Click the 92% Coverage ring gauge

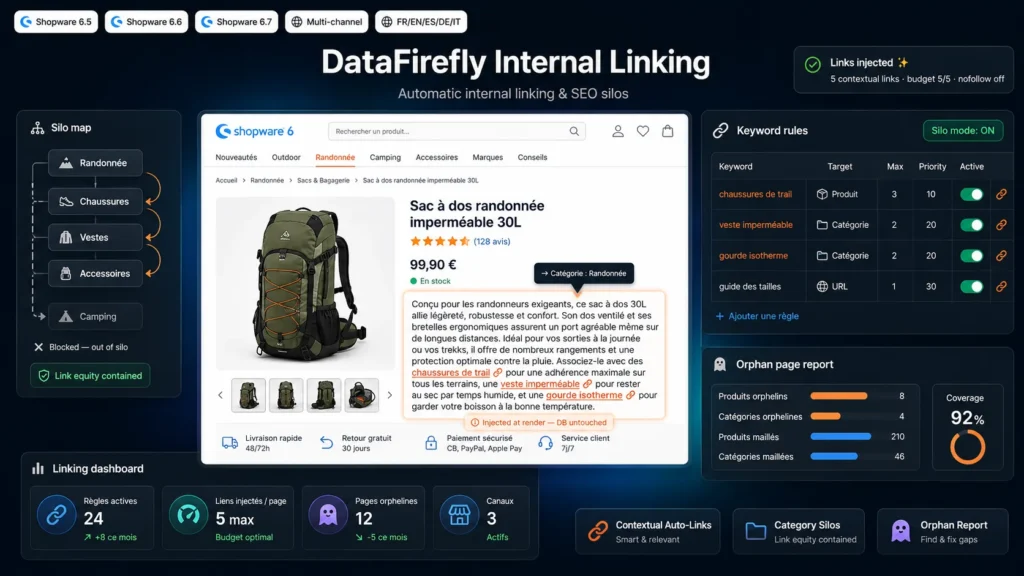click(x=967, y=447)
